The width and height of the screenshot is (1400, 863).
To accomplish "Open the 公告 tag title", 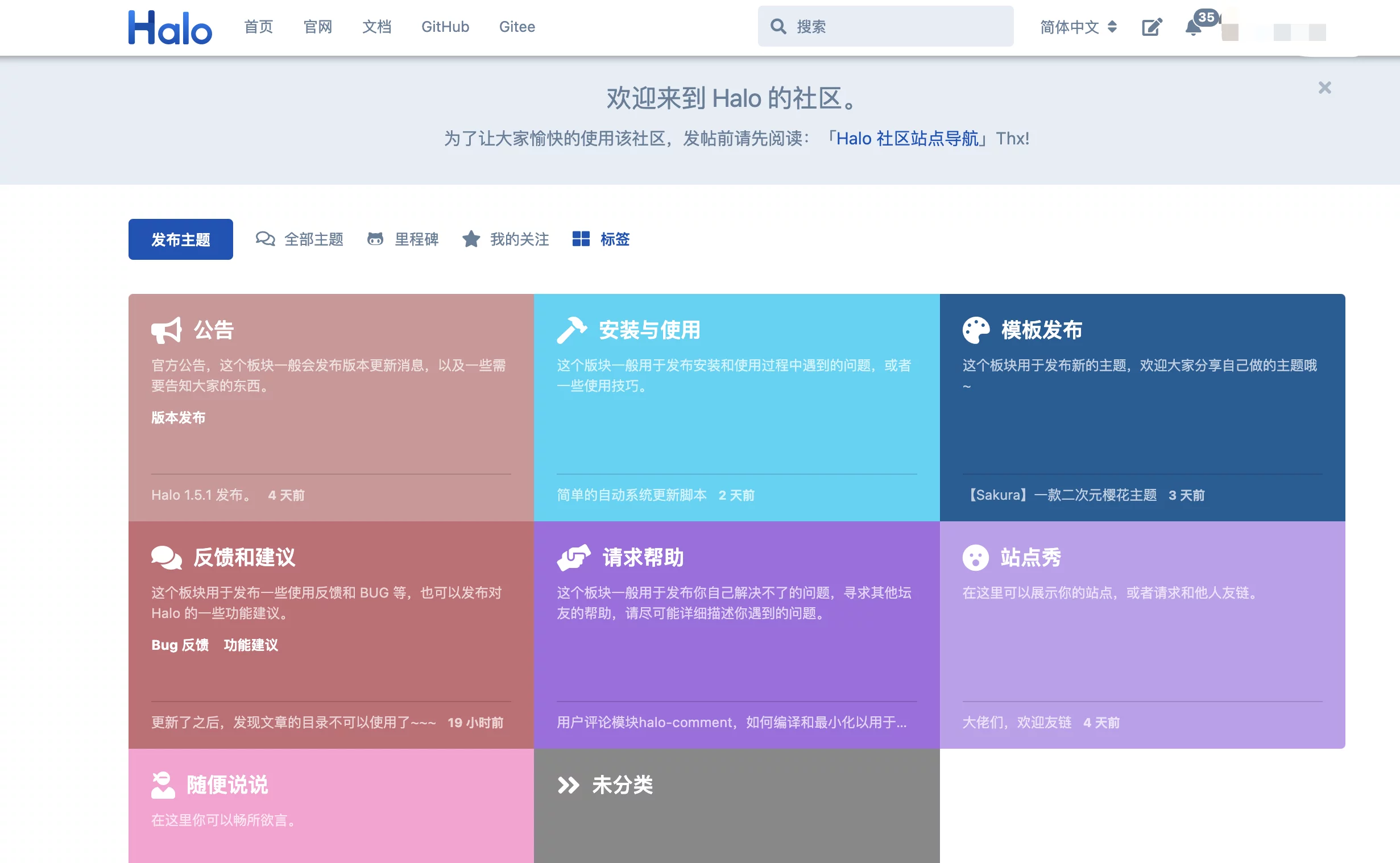I will pos(213,330).
